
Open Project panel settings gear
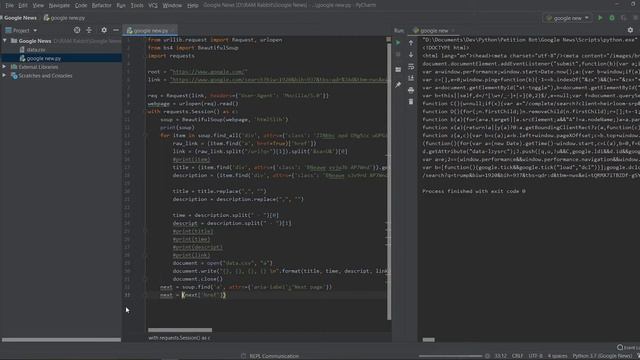(104, 30)
